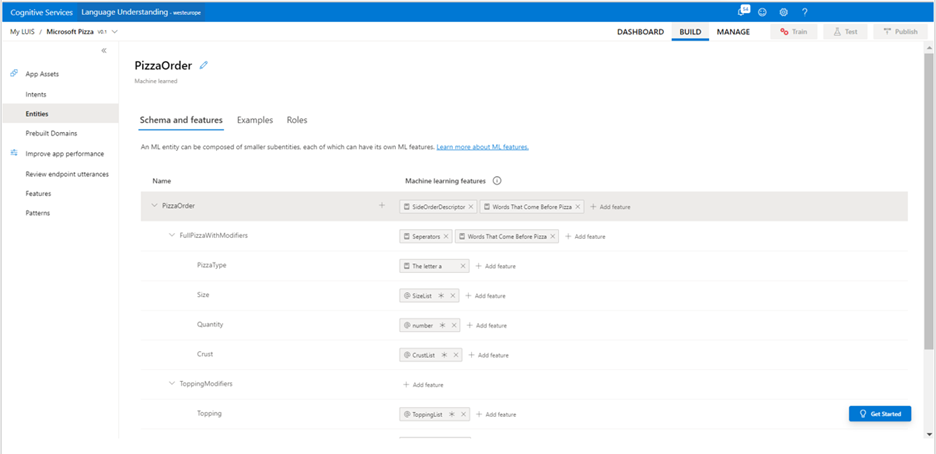
Task: Open the settings gear icon
Action: point(784,12)
